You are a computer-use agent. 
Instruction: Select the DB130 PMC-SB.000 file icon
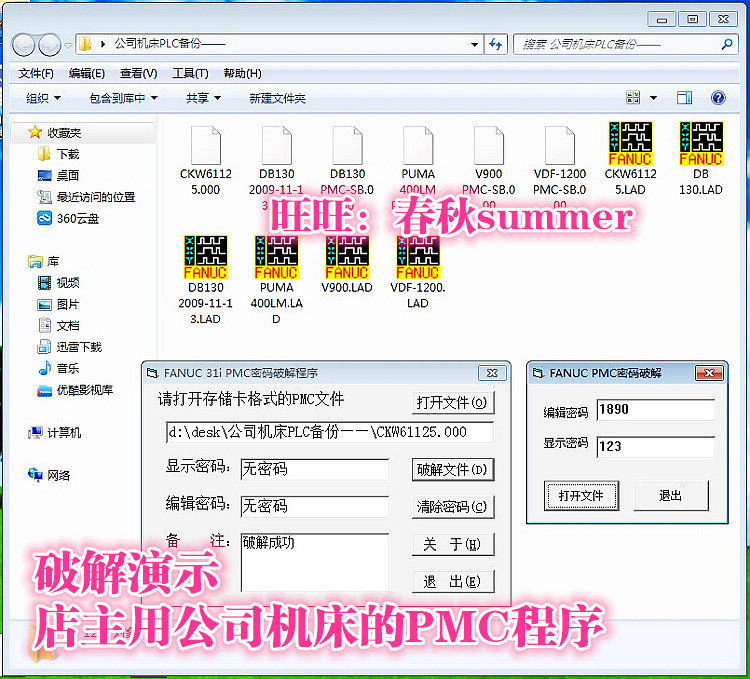tap(347, 145)
